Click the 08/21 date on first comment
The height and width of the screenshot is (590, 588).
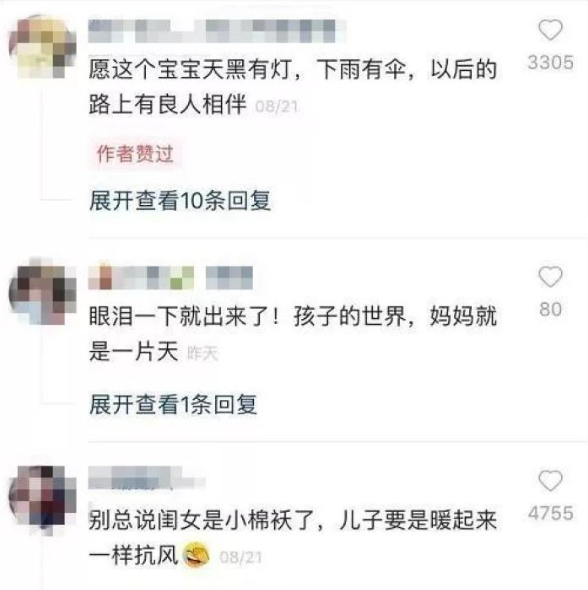[x=276, y=106]
